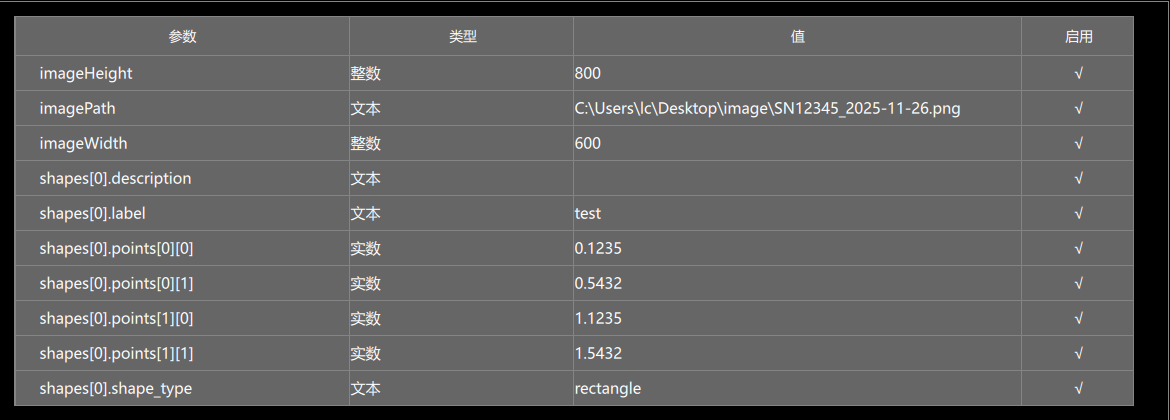Open type cell 实数 for shapes[0].points[1][1]

point(366,353)
